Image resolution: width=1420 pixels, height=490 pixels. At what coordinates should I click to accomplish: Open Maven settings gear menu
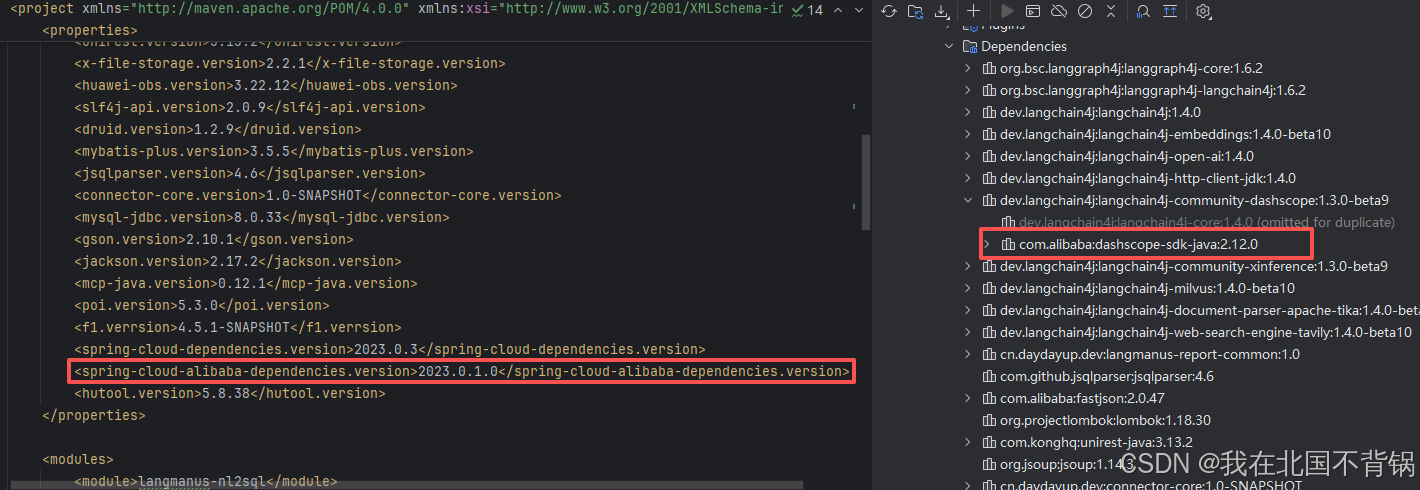coord(1203,11)
